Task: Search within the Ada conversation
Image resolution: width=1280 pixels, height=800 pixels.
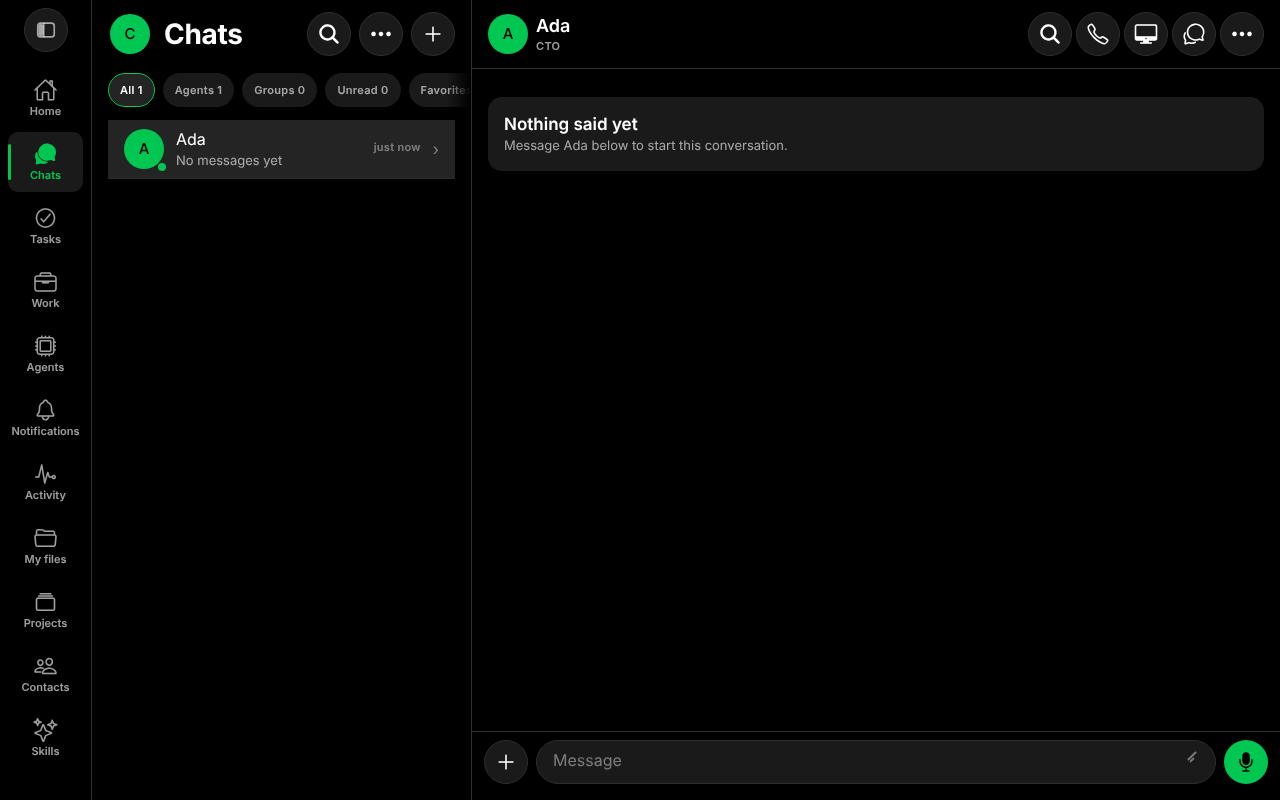Action: point(1050,34)
